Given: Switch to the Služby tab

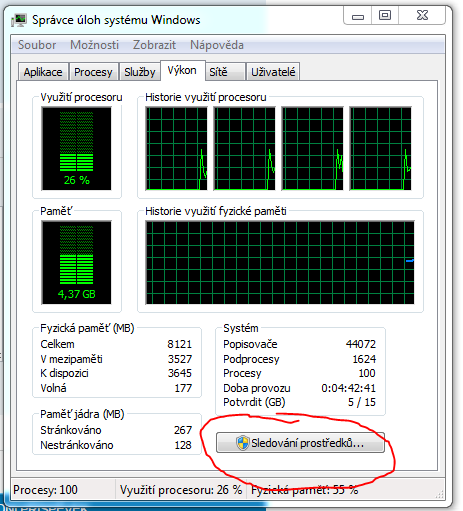Looking at the screenshot, I should tap(140, 72).
